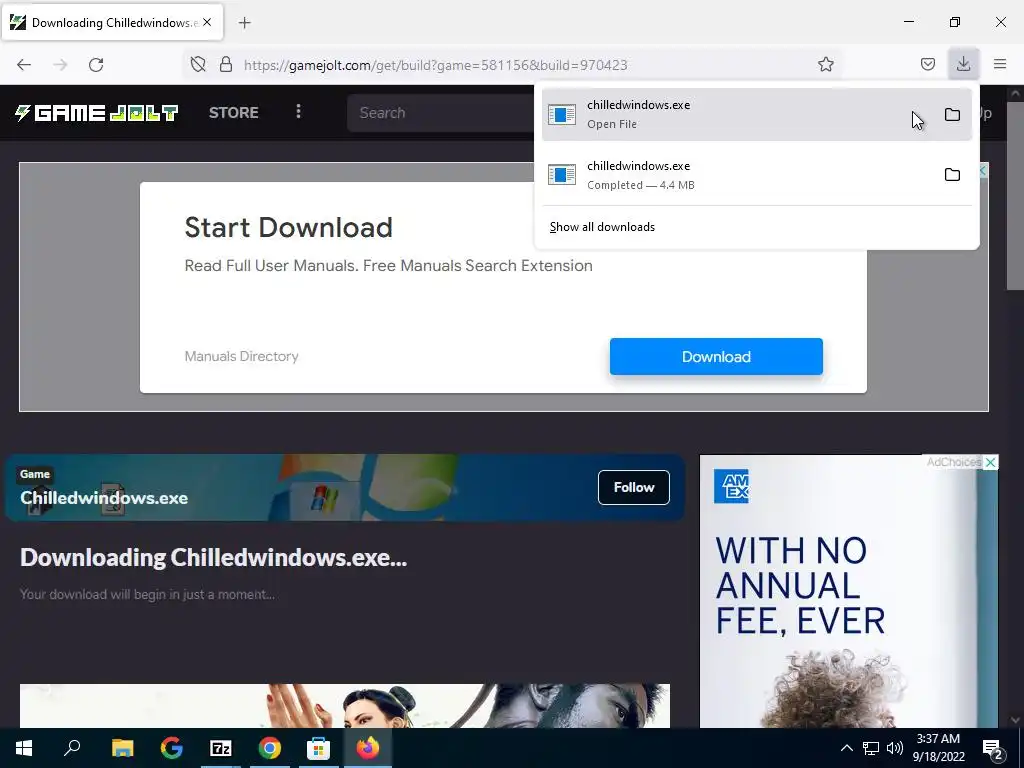
Task: Open Chrome from the taskbar
Action: [270, 748]
